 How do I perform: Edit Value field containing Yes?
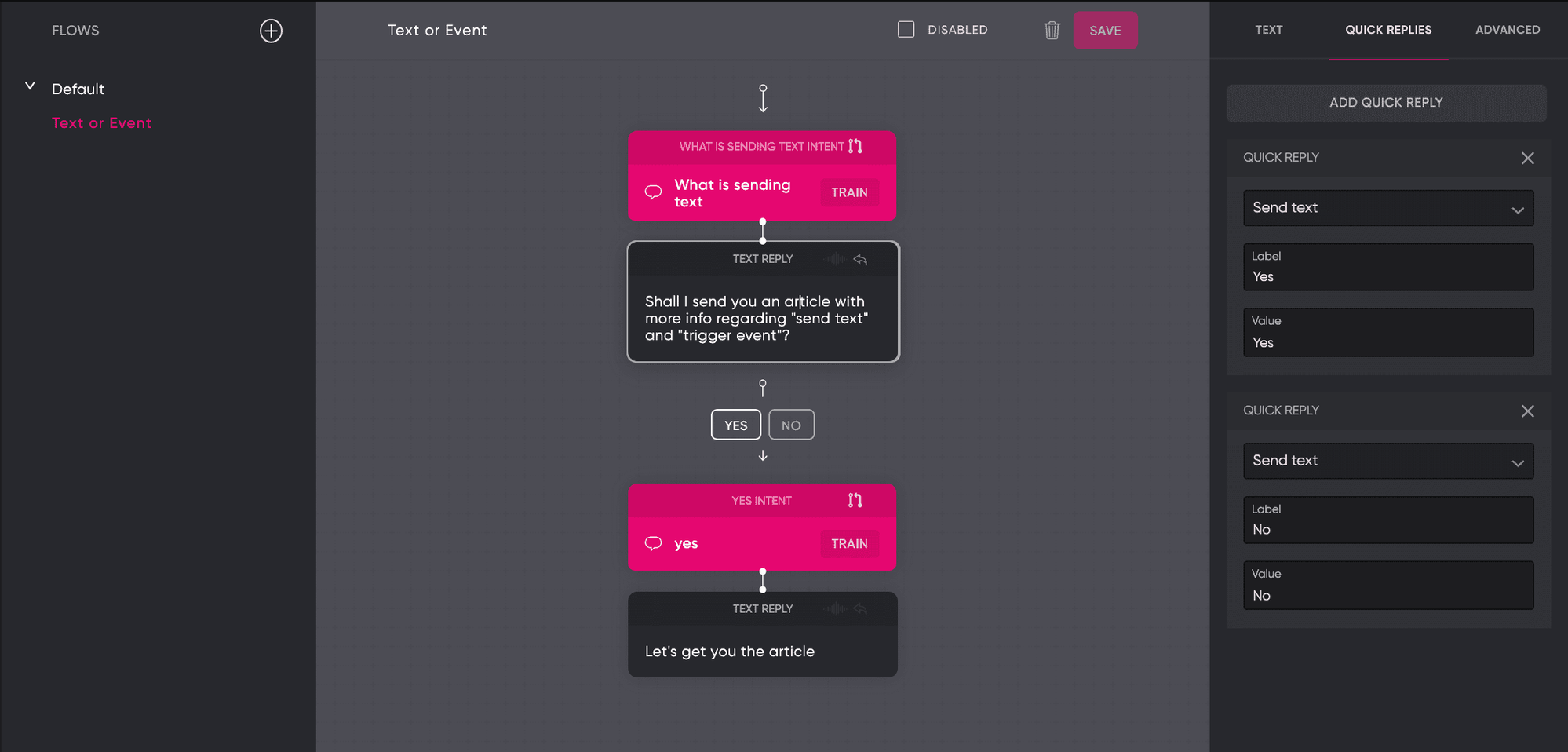click(x=1388, y=332)
